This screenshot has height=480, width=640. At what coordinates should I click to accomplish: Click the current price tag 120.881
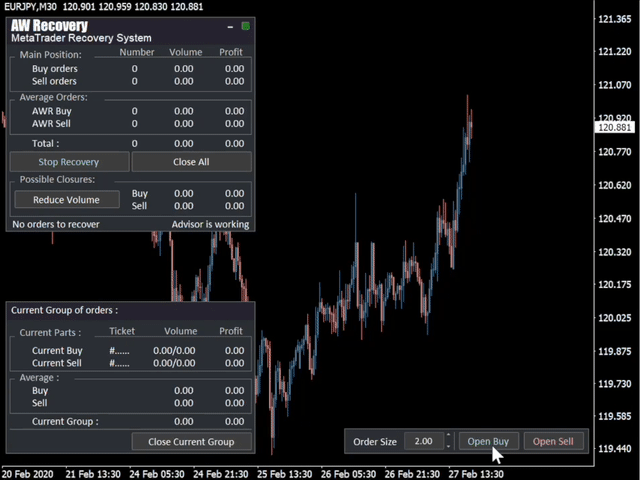tap(614, 128)
